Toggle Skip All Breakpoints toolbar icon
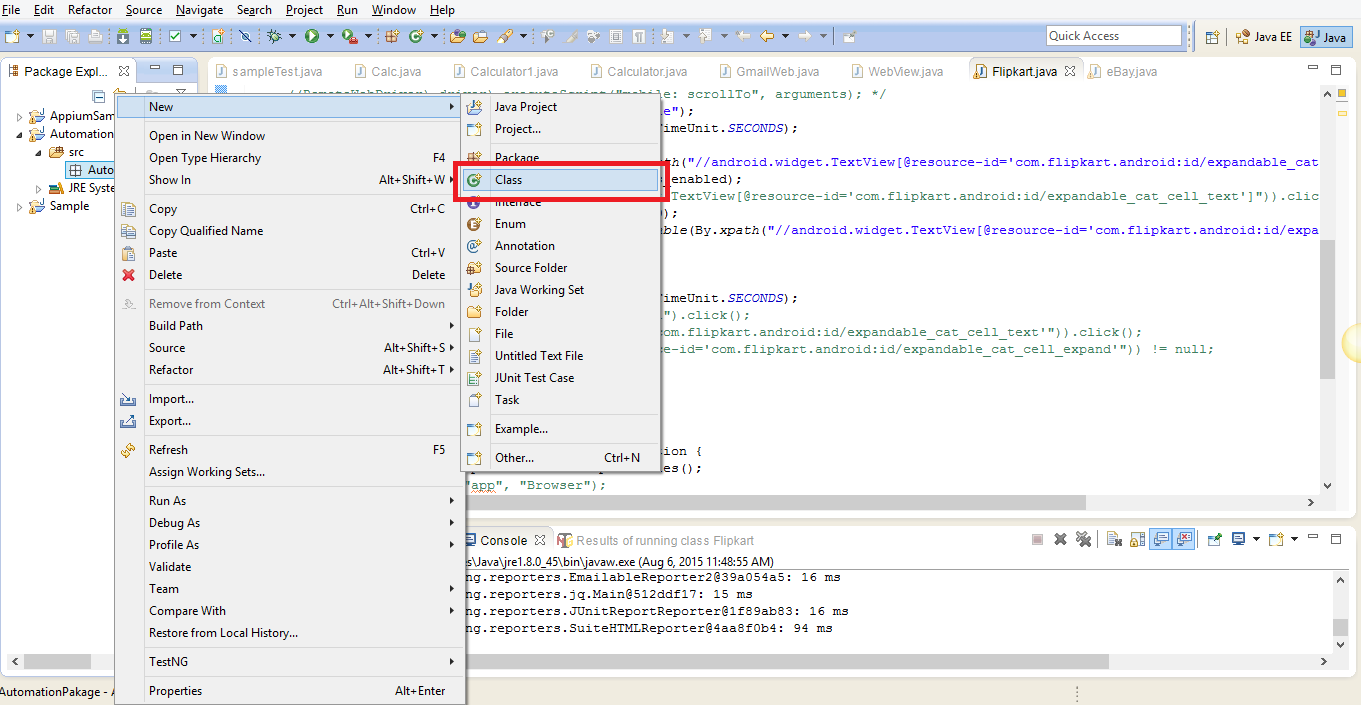Image resolution: width=1361 pixels, height=705 pixels. (x=245, y=36)
